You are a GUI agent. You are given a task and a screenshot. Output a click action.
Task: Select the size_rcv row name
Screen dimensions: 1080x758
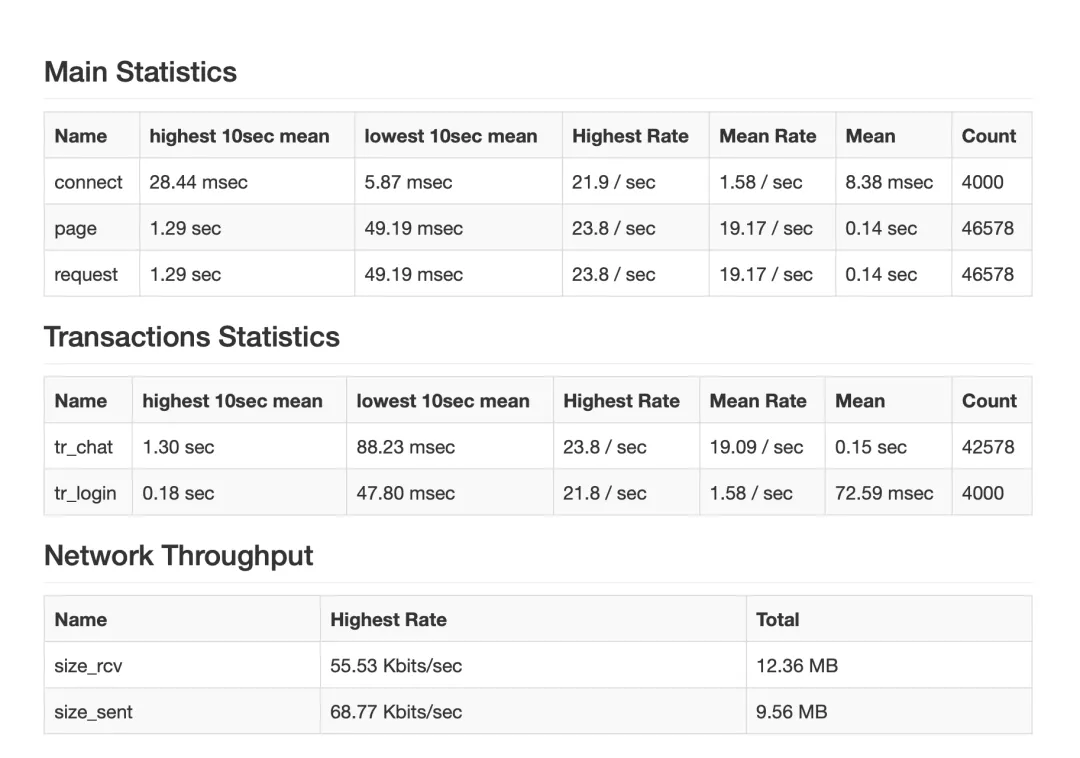(88, 666)
